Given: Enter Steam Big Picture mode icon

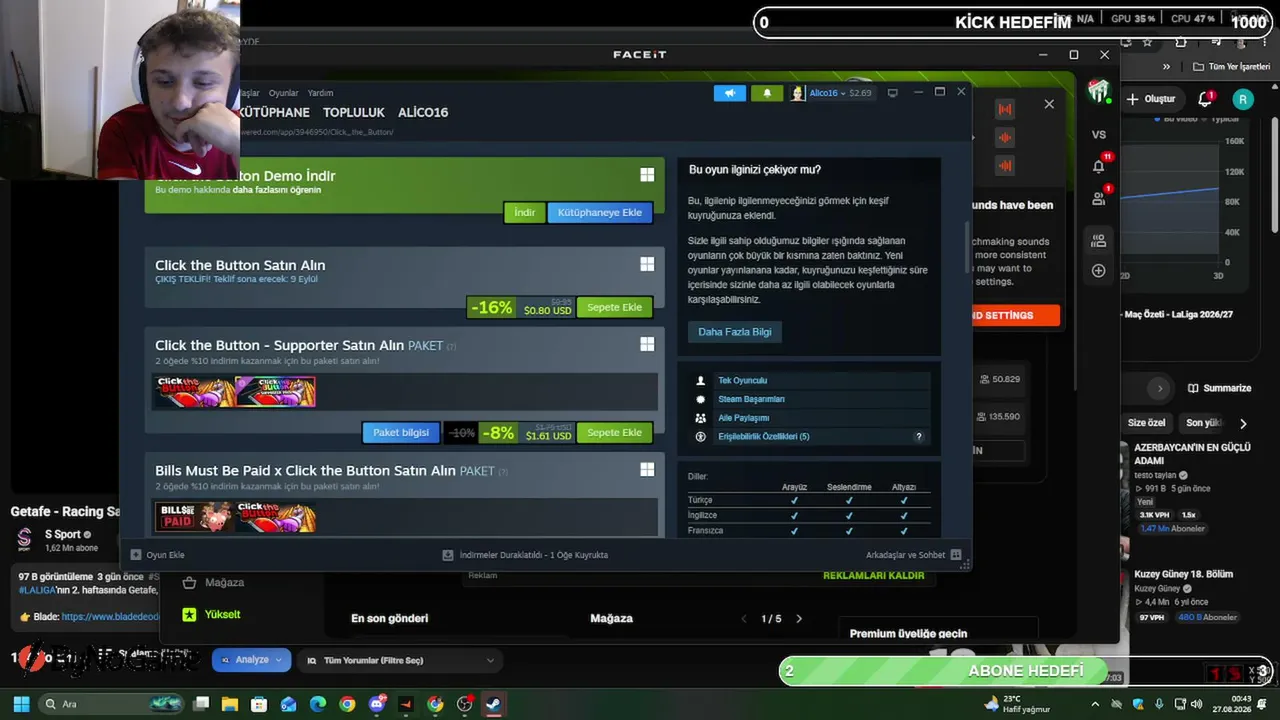Looking at the screenshot, I should (x=892, y=93).
